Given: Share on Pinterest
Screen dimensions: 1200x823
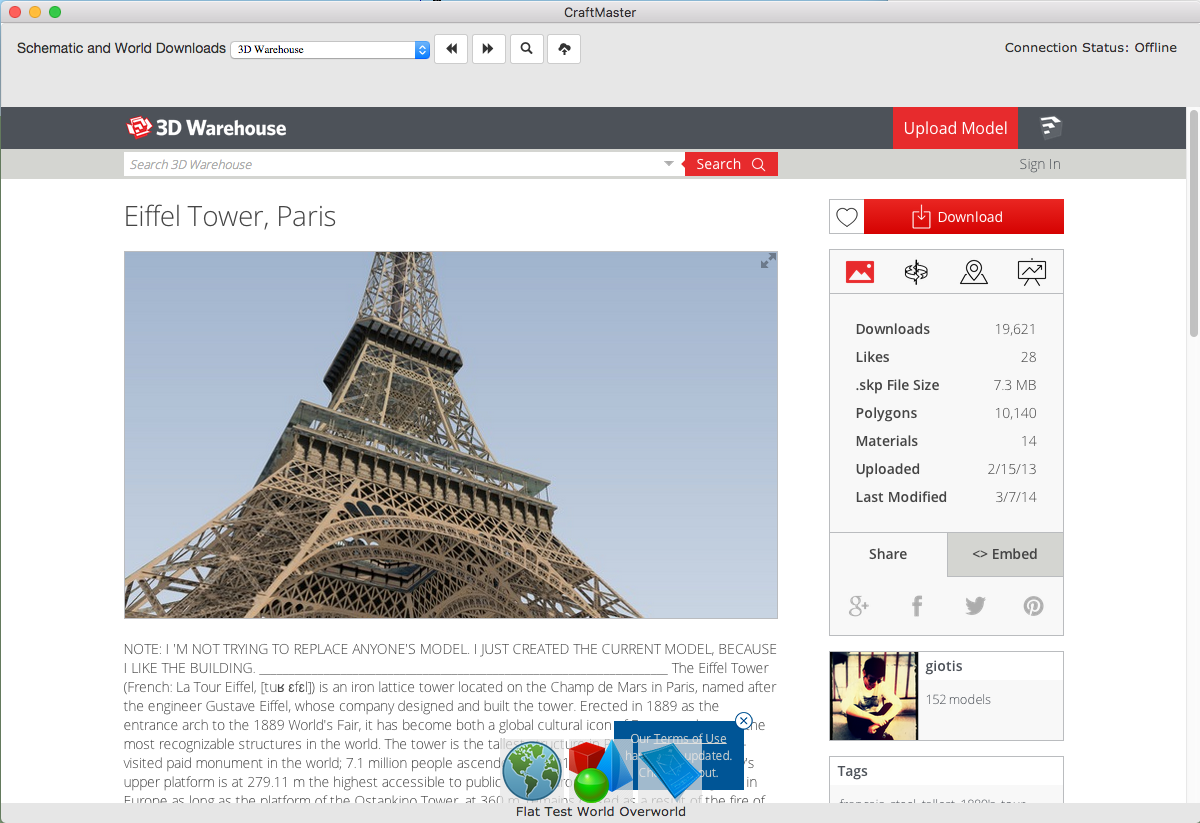Looking at the screenshot, I should (1033, 605).
